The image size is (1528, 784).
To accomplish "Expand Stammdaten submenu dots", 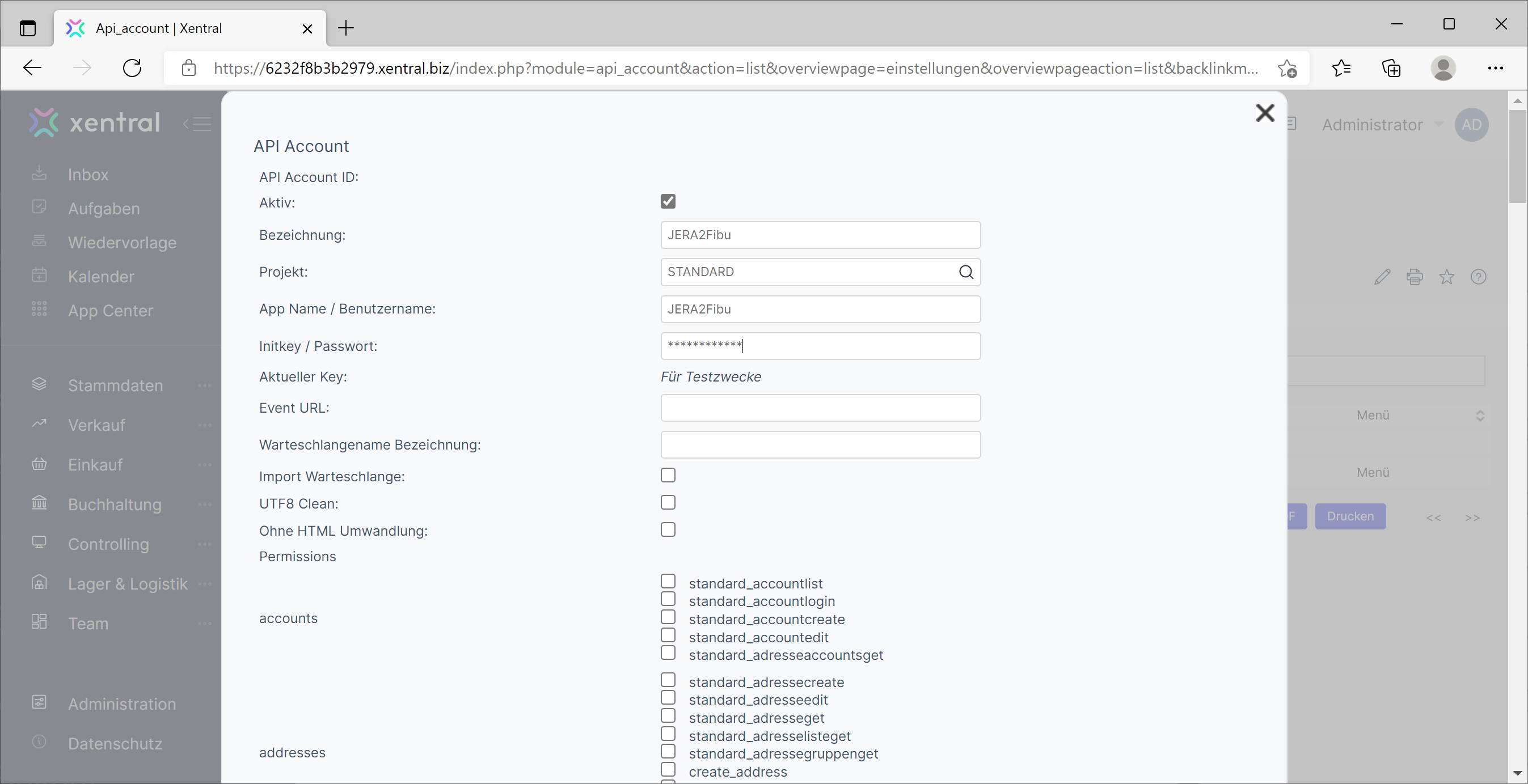I will 205,385.
